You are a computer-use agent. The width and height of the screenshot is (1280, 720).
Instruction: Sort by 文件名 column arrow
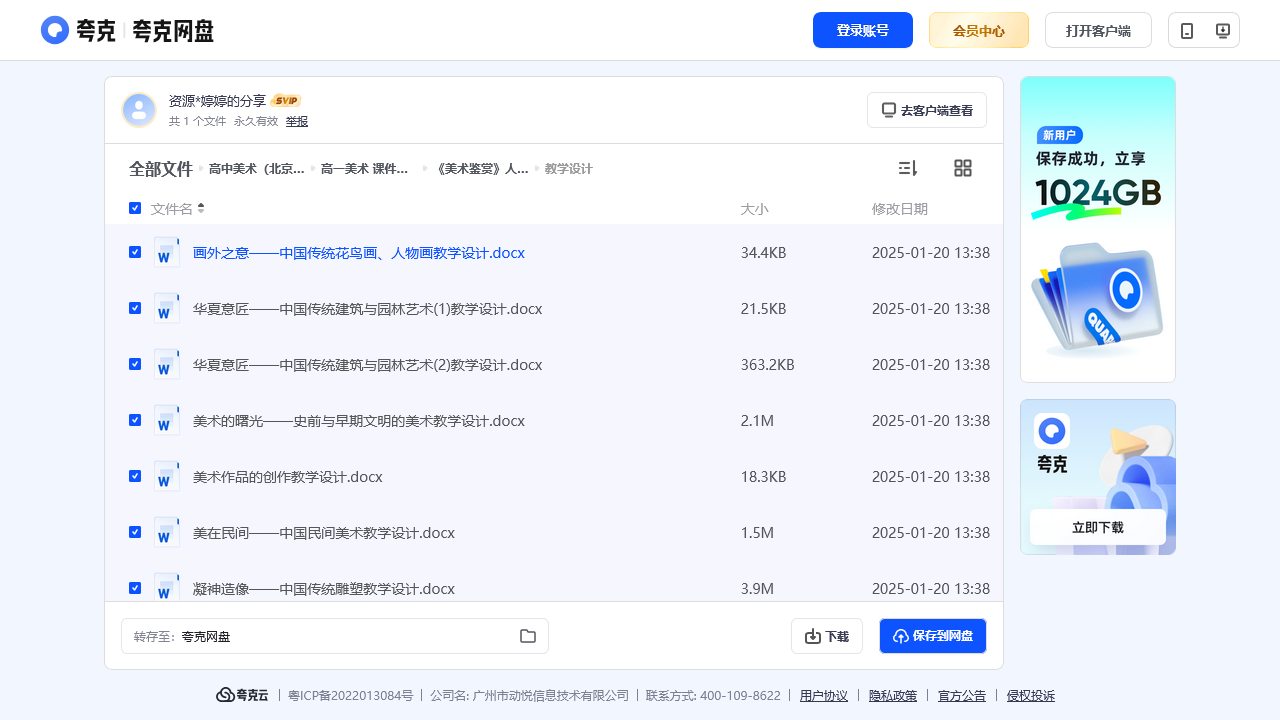(x=201, y=208)
